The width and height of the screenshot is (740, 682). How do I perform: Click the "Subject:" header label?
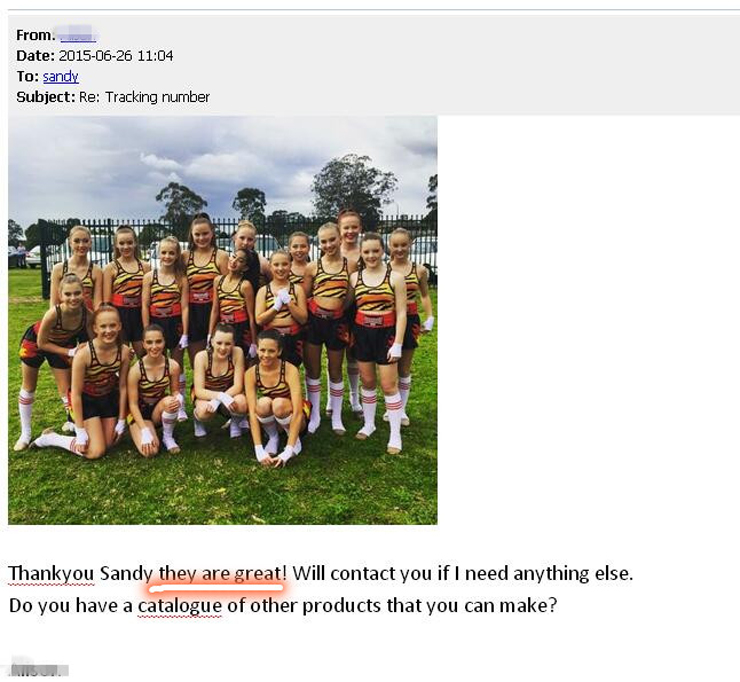click(46, 97)
